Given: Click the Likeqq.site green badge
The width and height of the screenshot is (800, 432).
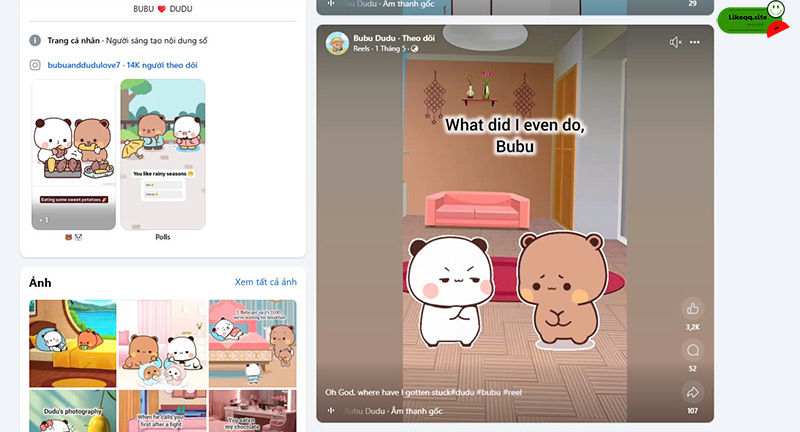Looking at the screenshot, I should coord(749,20).
